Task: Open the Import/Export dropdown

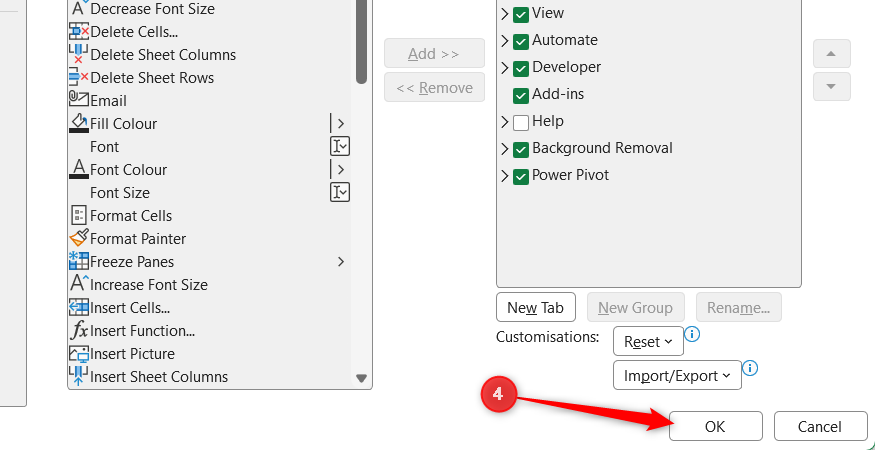Action: pyautogui.click(x=677, y=375)
